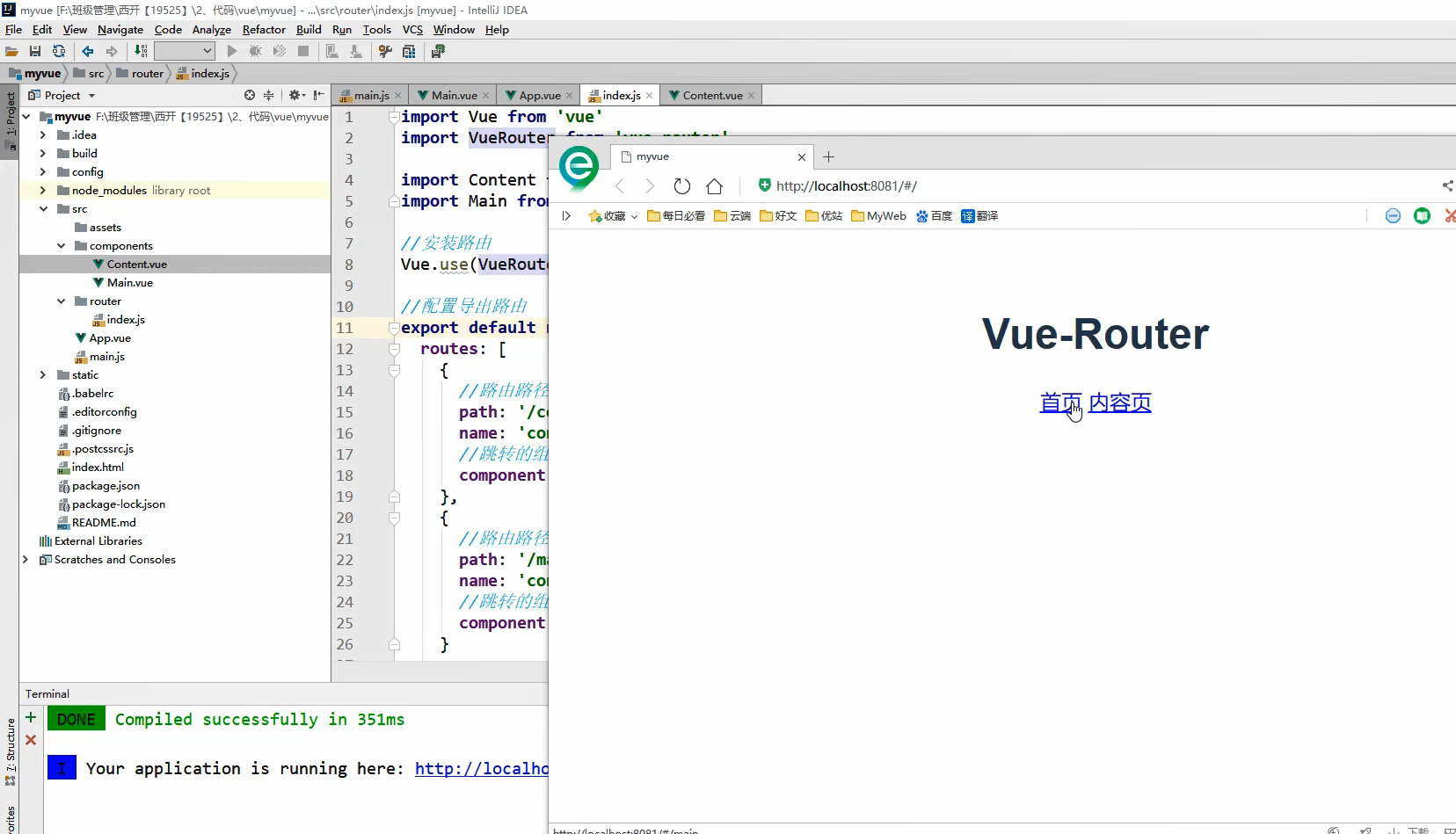Collapse the components folder
The width and height of the screenshot is (1456, 834).
(x=61, y=246)
